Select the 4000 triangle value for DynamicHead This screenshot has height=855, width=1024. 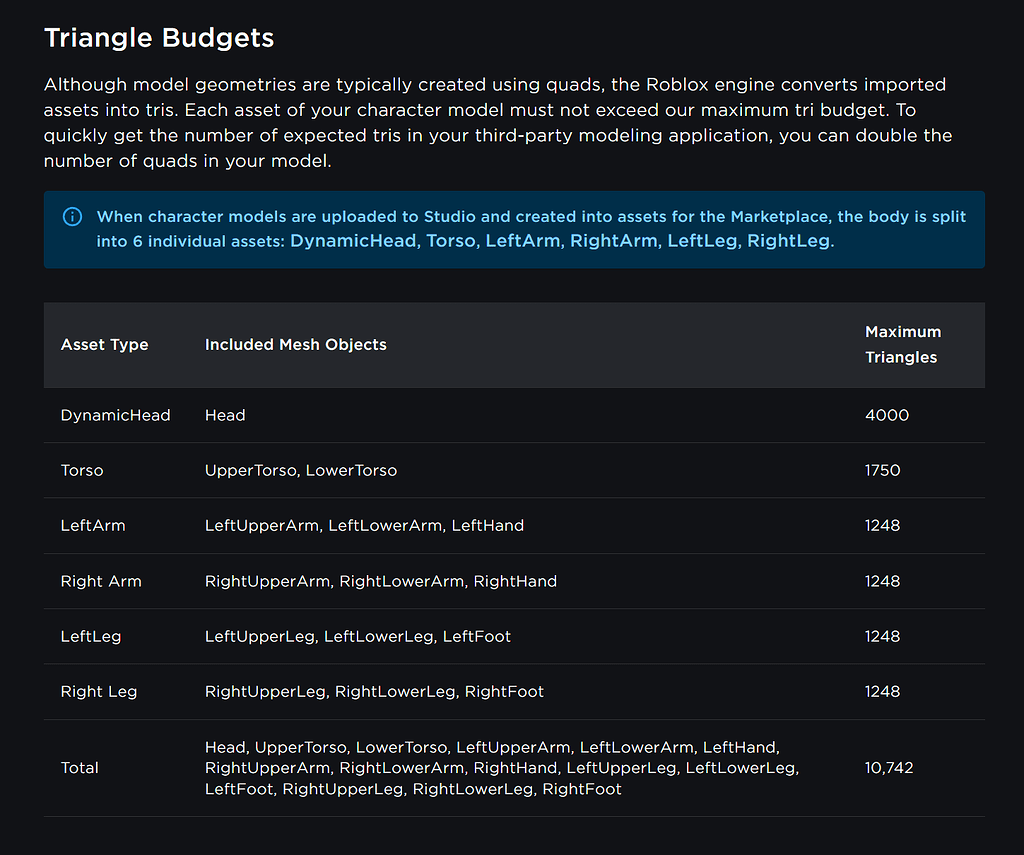[x=886, y=415]
